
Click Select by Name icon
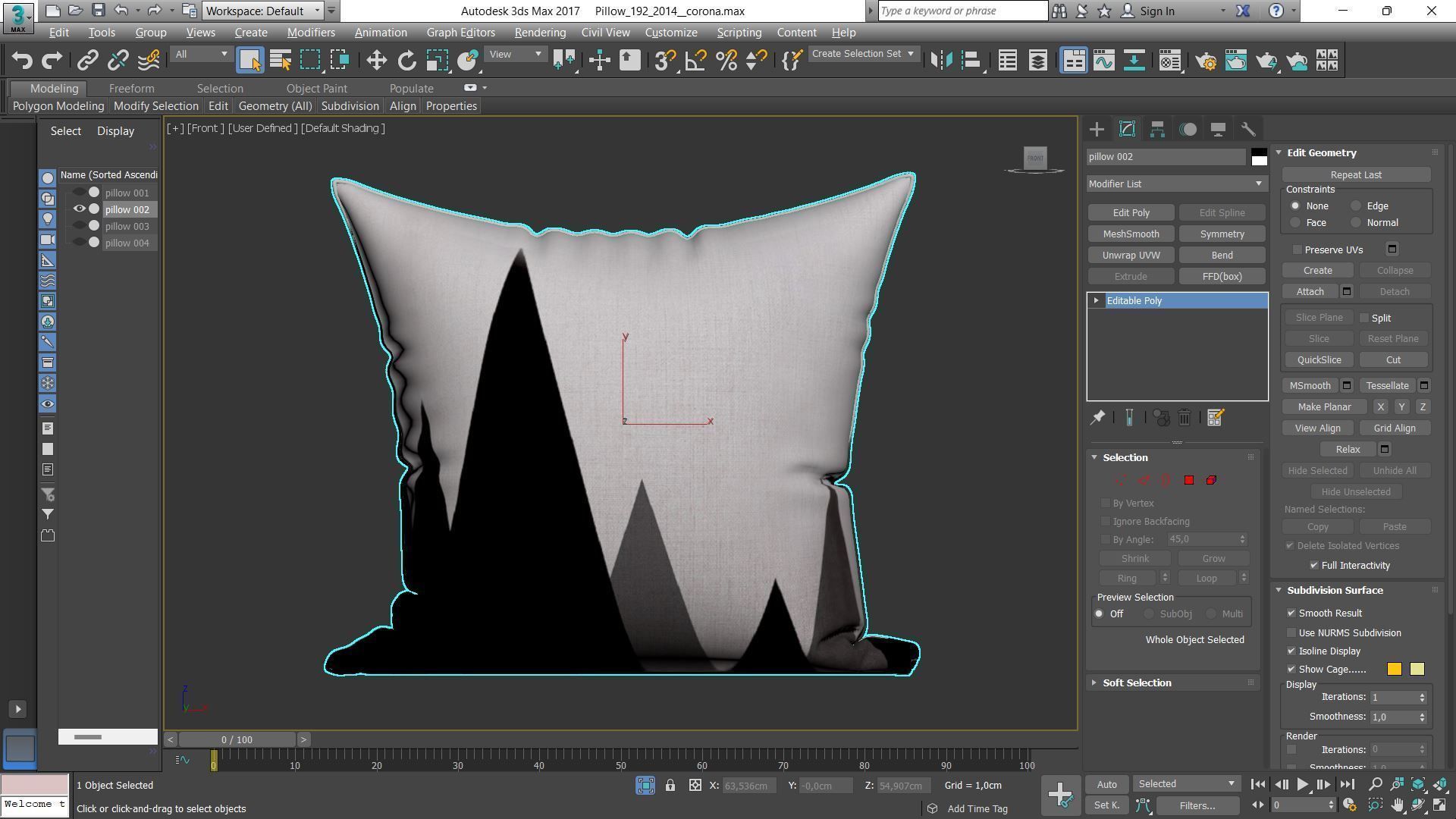click(281, 61)
